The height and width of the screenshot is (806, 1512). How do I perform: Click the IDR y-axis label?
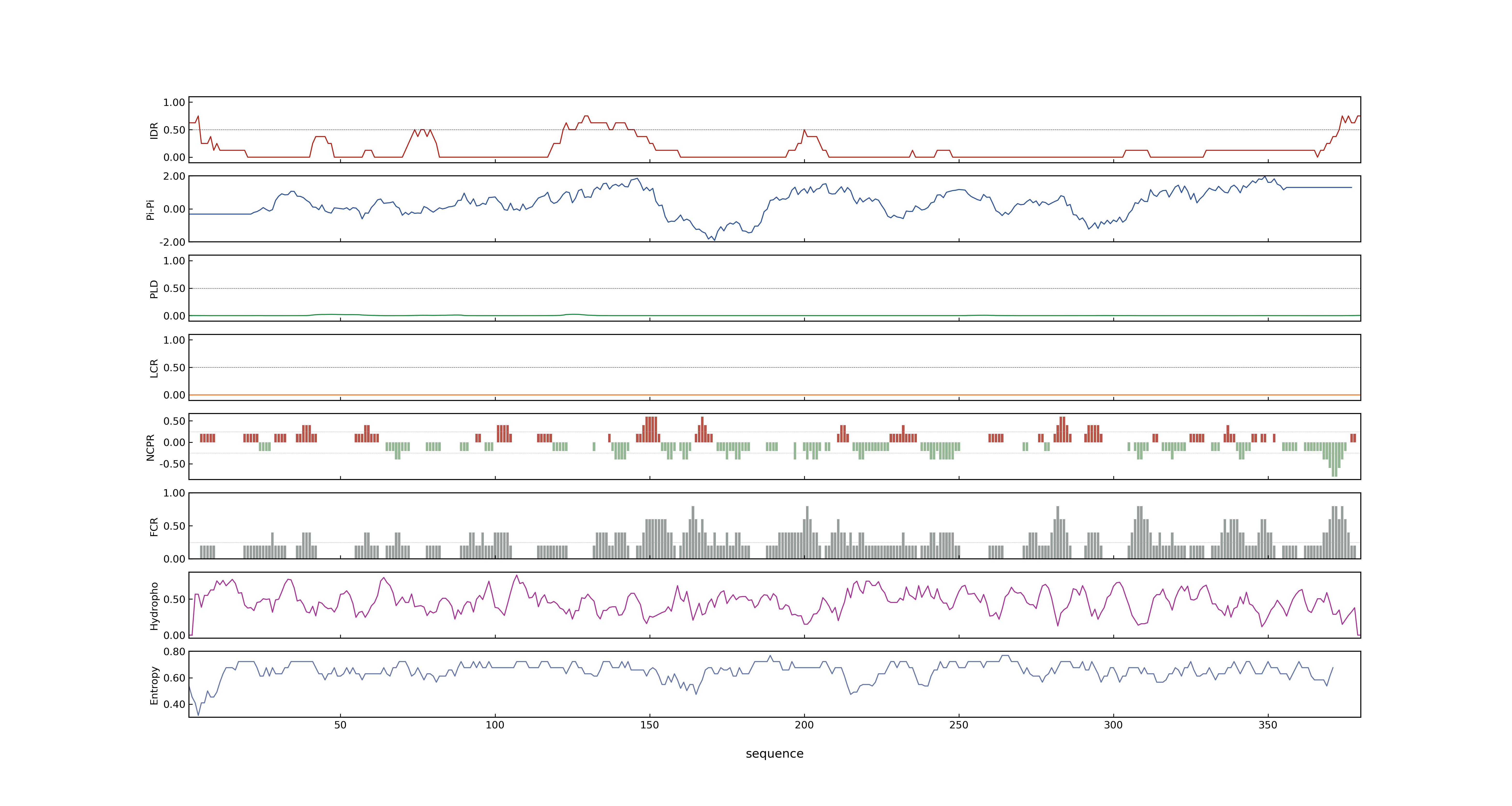154,130
